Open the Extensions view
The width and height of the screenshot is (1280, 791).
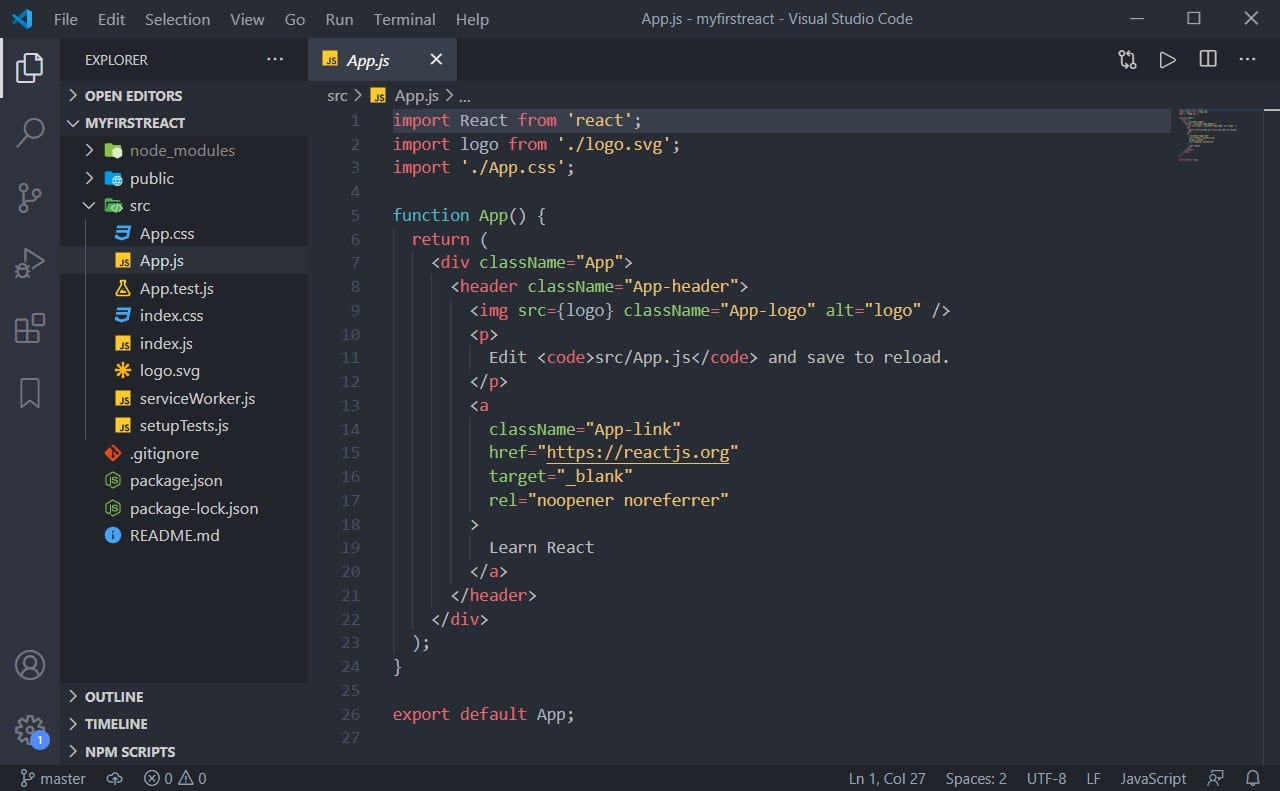29,328
